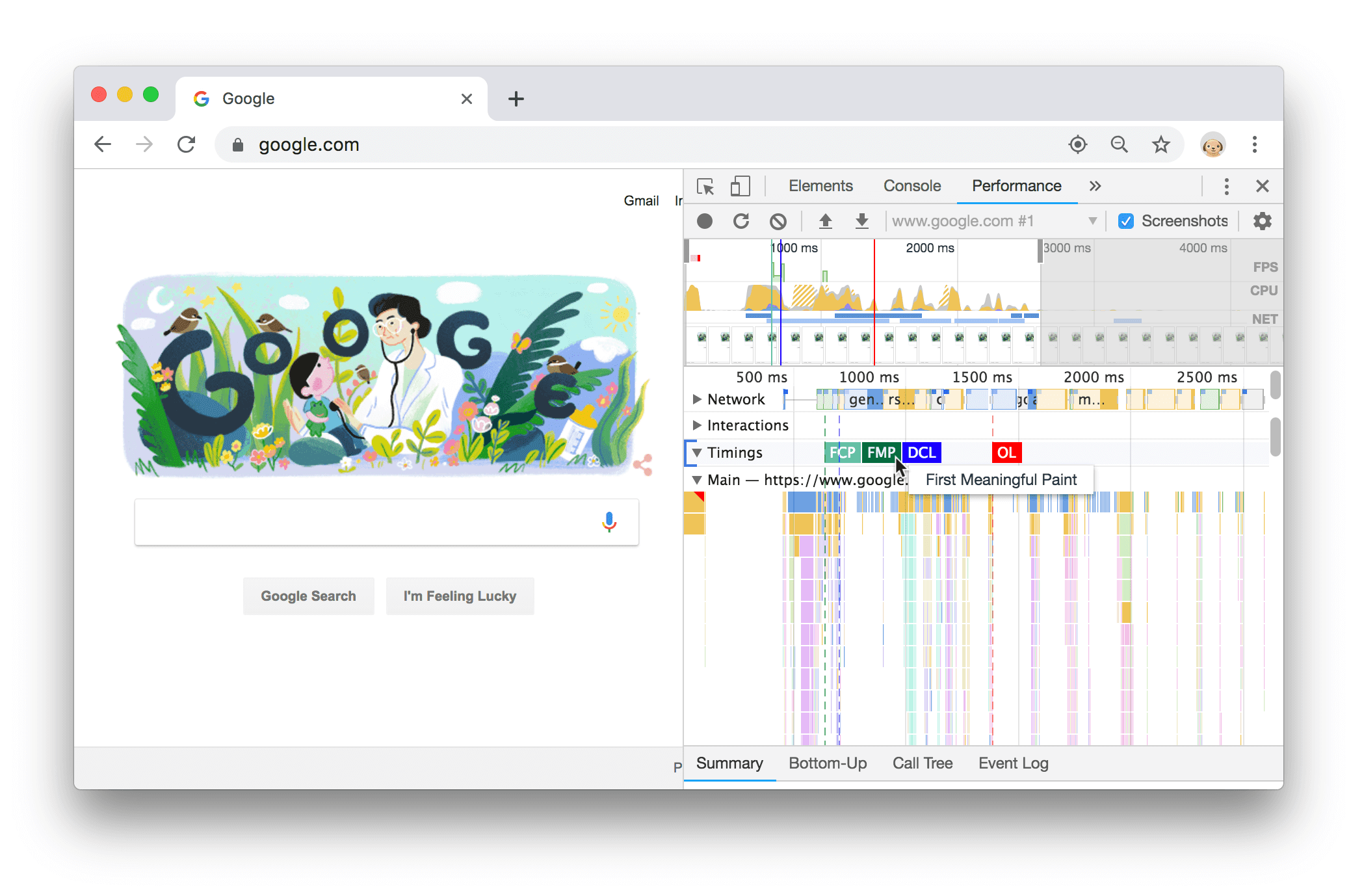Click Google Search button

[x=308, y=596]
